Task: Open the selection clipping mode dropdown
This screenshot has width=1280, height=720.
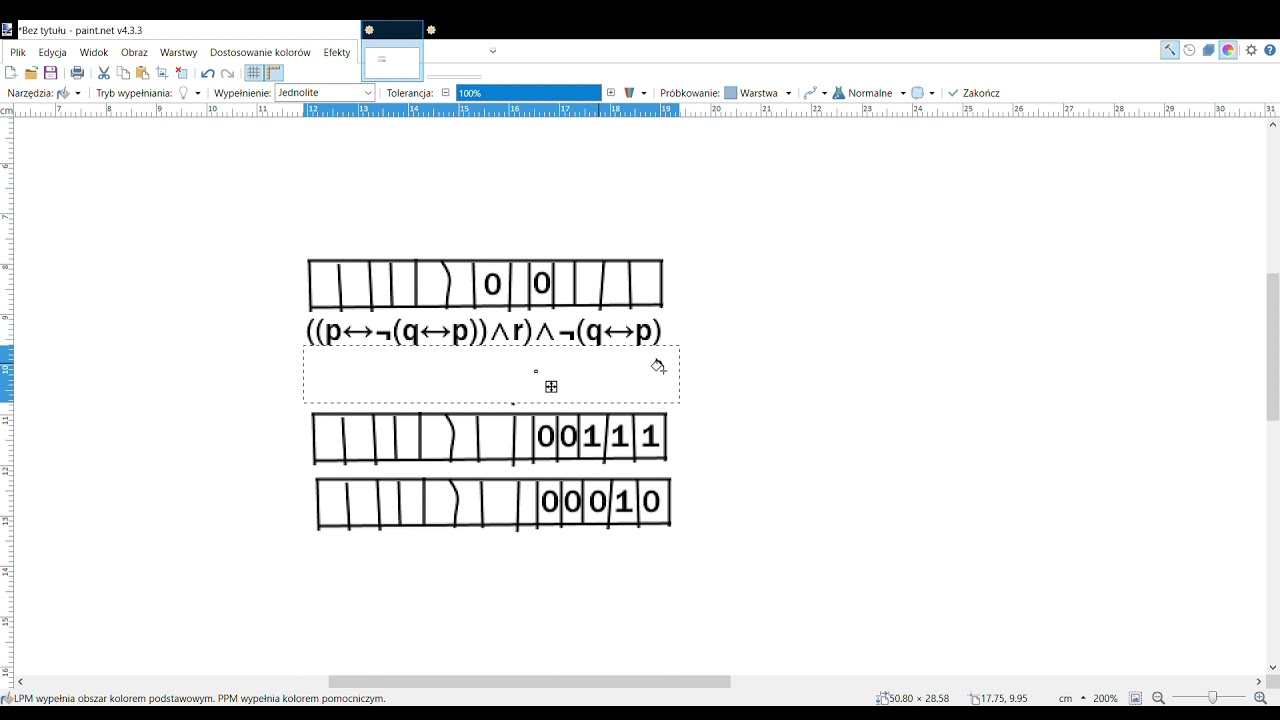Action: click(932, 93)
